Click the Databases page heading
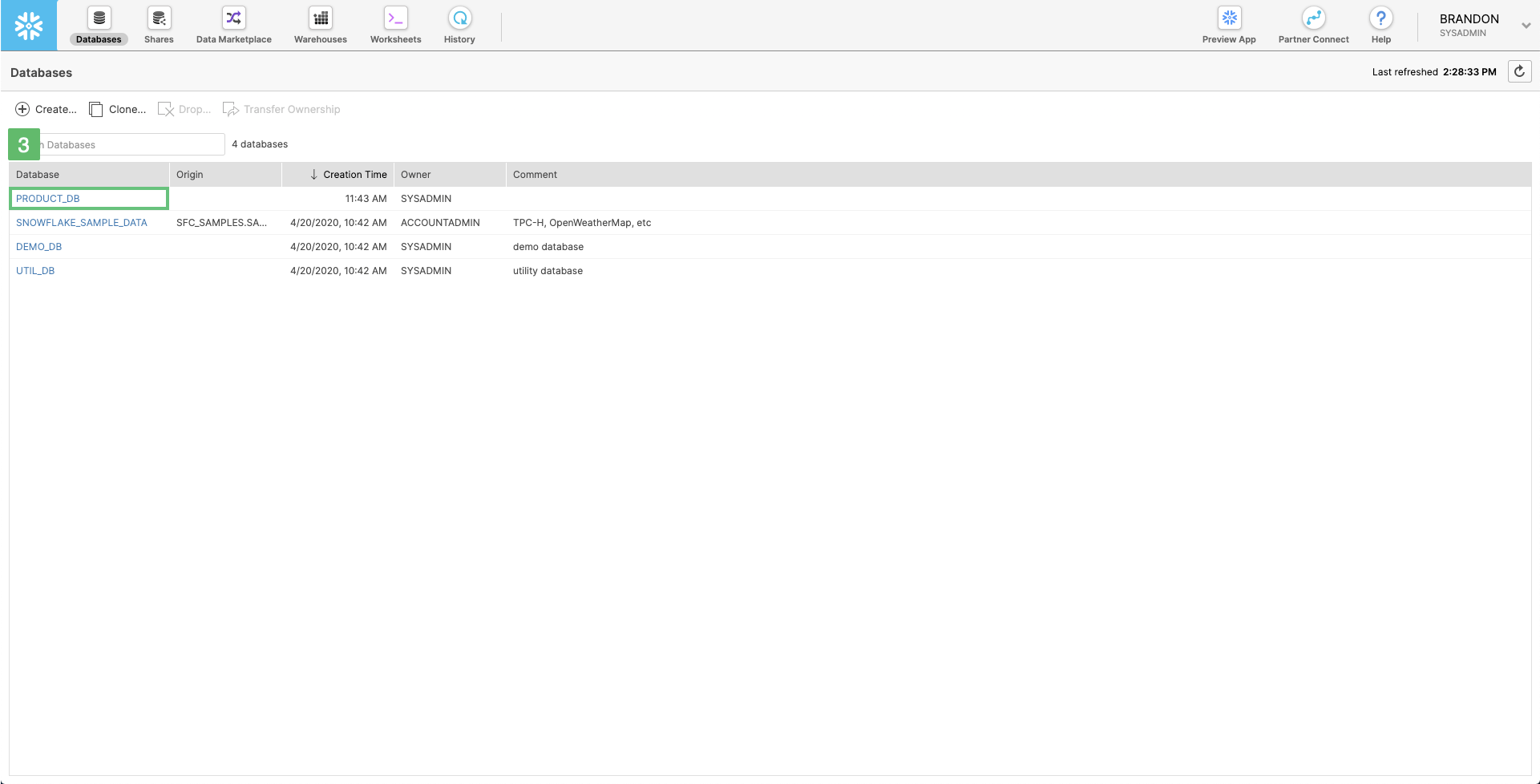Image resolution: width=1540 pixels, height=784 pixels. pos(42,72)
